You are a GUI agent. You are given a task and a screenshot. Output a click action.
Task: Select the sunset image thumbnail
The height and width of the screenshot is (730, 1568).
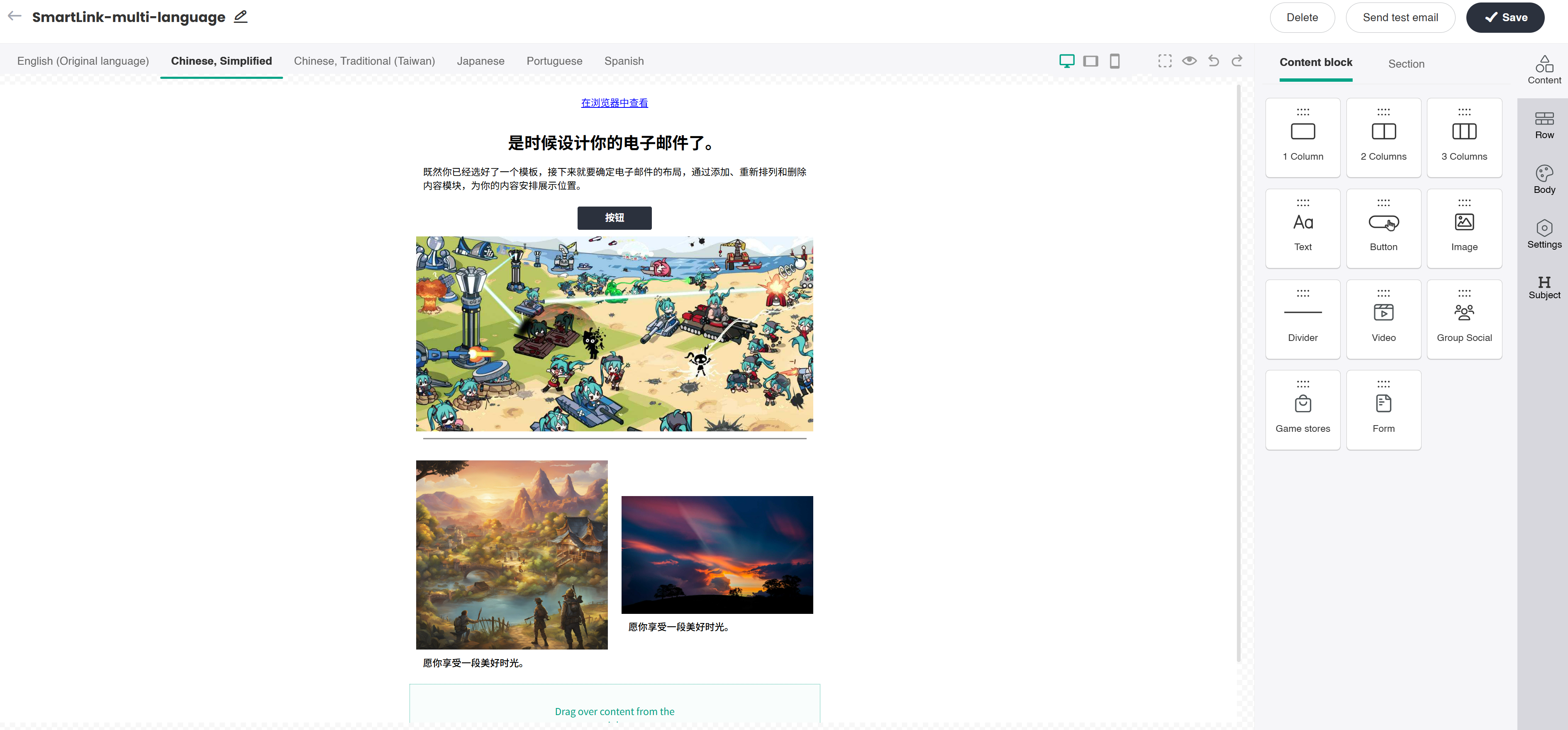click(717, 554)
